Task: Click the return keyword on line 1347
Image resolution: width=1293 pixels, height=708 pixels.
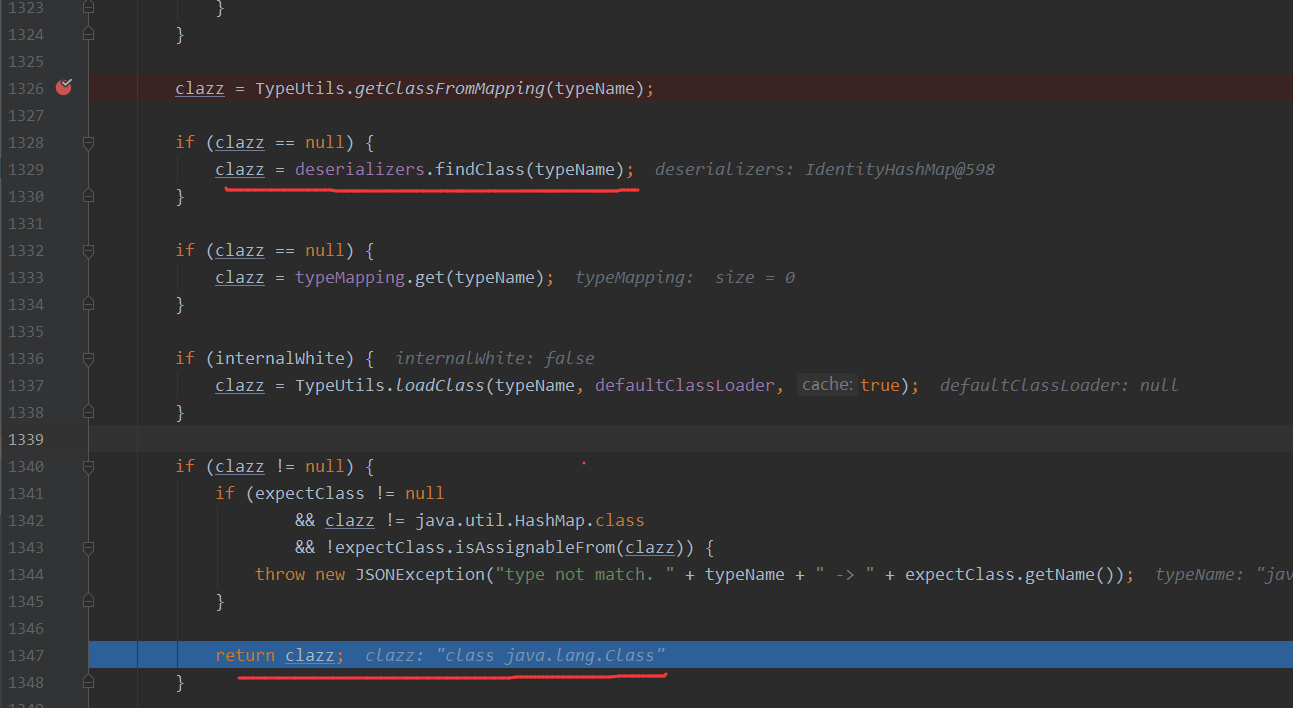Action: [245, 655]
